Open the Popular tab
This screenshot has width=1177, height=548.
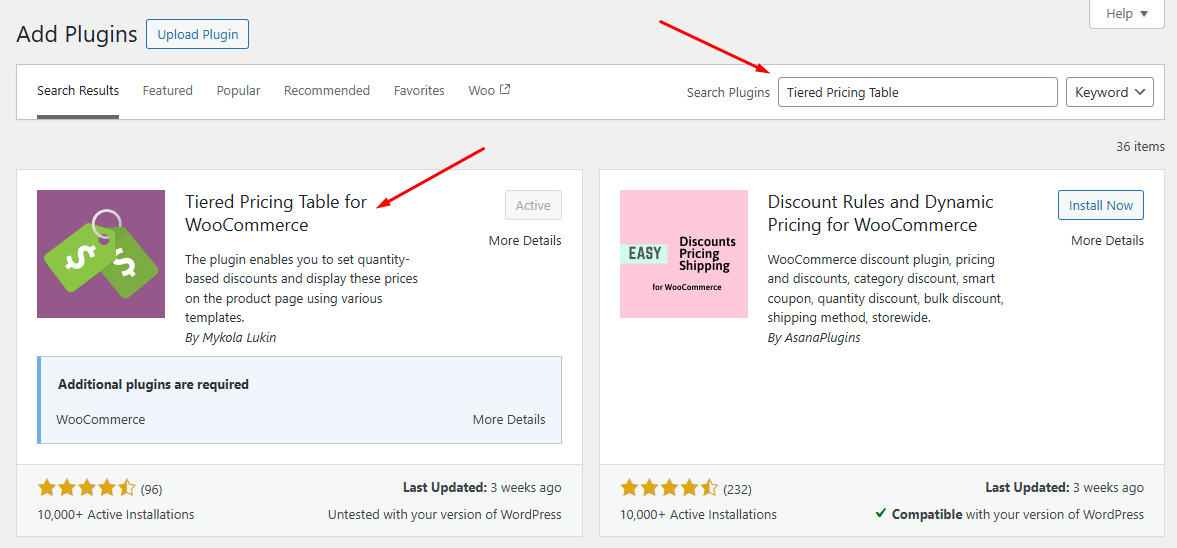(239, 91)
